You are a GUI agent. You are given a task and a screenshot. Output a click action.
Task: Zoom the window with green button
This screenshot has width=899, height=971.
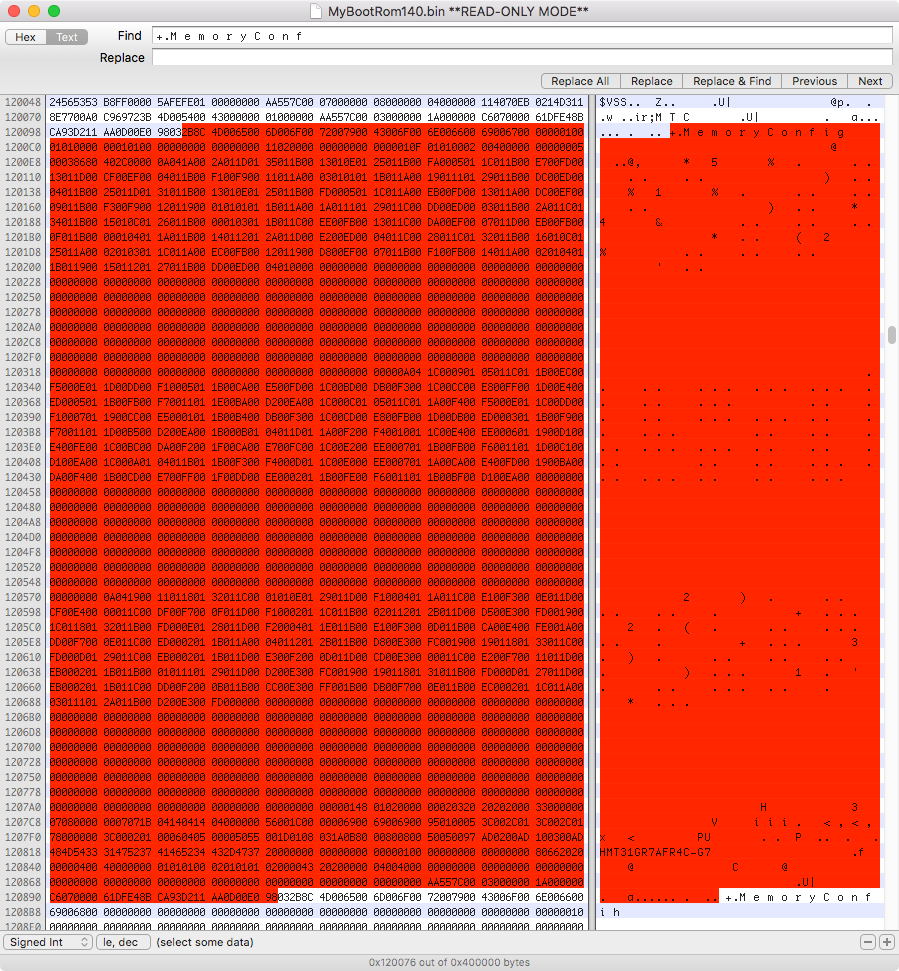pyautogui.click(x=54, y=11)
